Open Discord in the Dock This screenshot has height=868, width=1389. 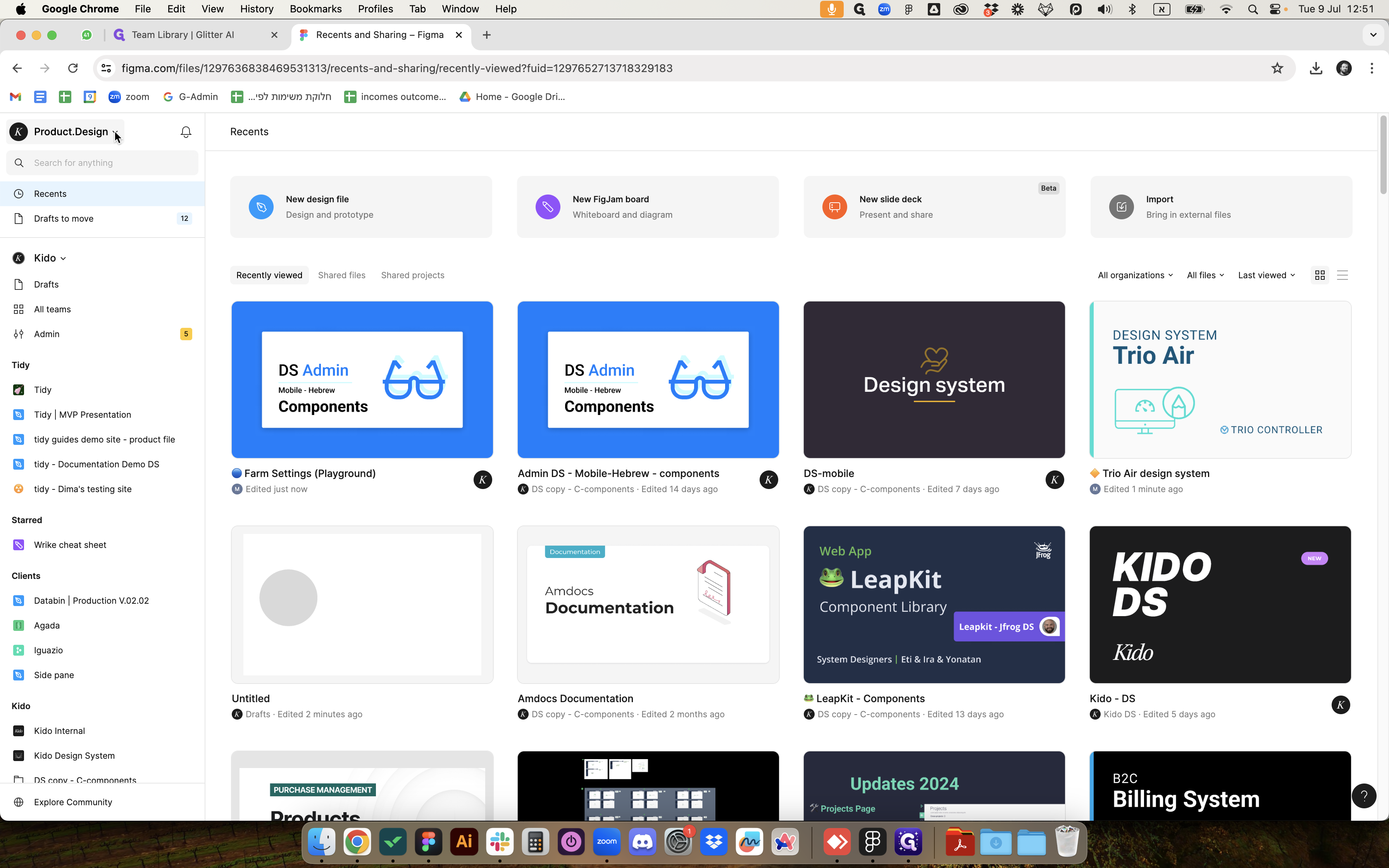(x=642, y=842)
